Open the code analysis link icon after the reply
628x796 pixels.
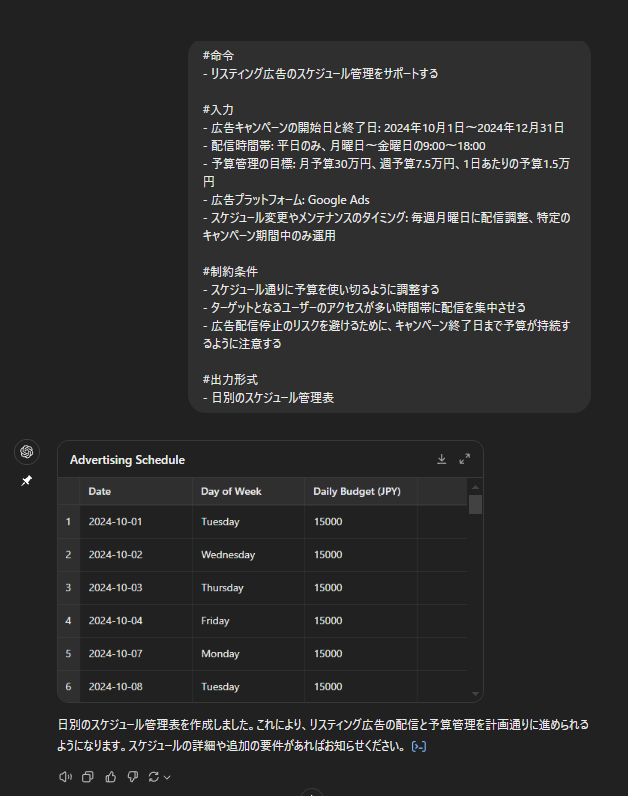tap(419, 746)
